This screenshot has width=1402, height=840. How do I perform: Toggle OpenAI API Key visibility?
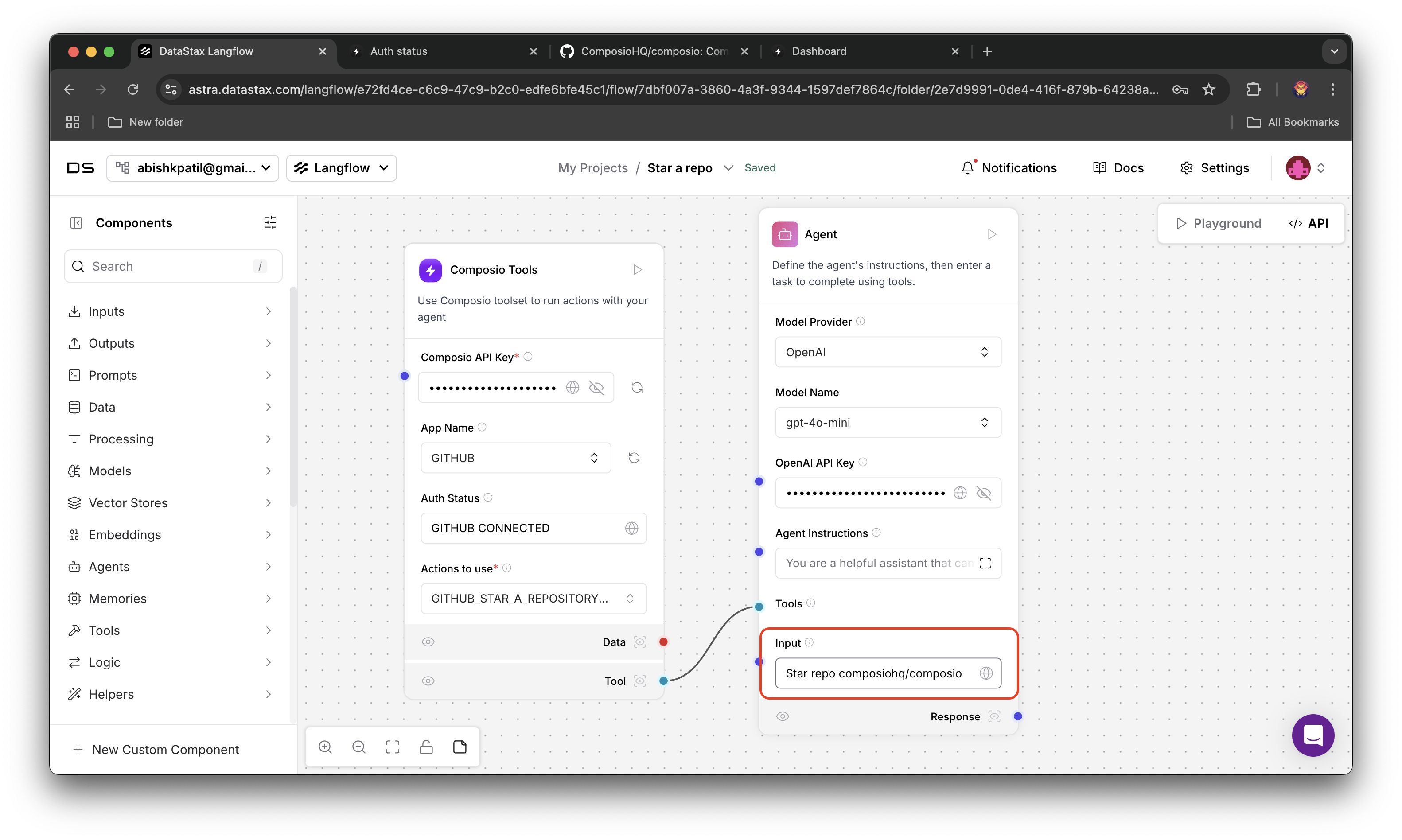pos(984,493)
